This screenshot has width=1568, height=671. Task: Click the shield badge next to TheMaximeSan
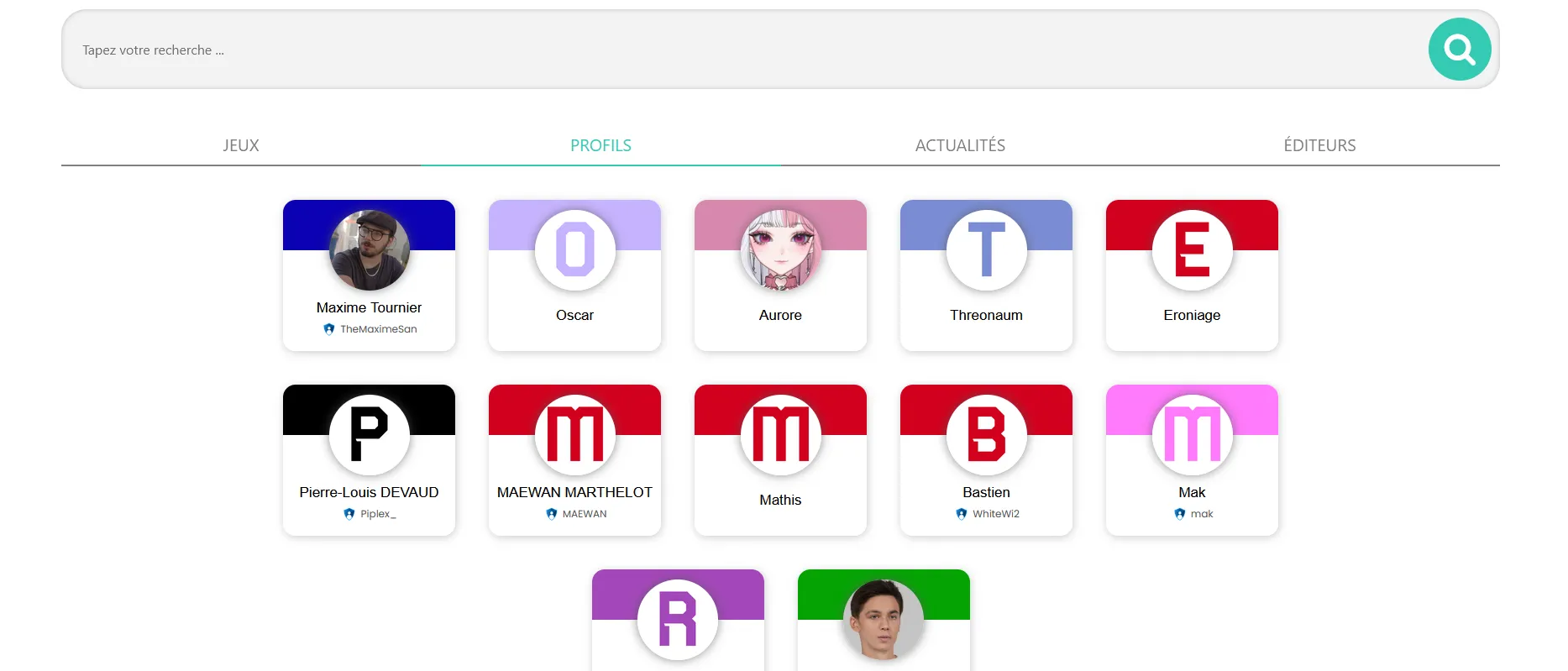[329, 329]
